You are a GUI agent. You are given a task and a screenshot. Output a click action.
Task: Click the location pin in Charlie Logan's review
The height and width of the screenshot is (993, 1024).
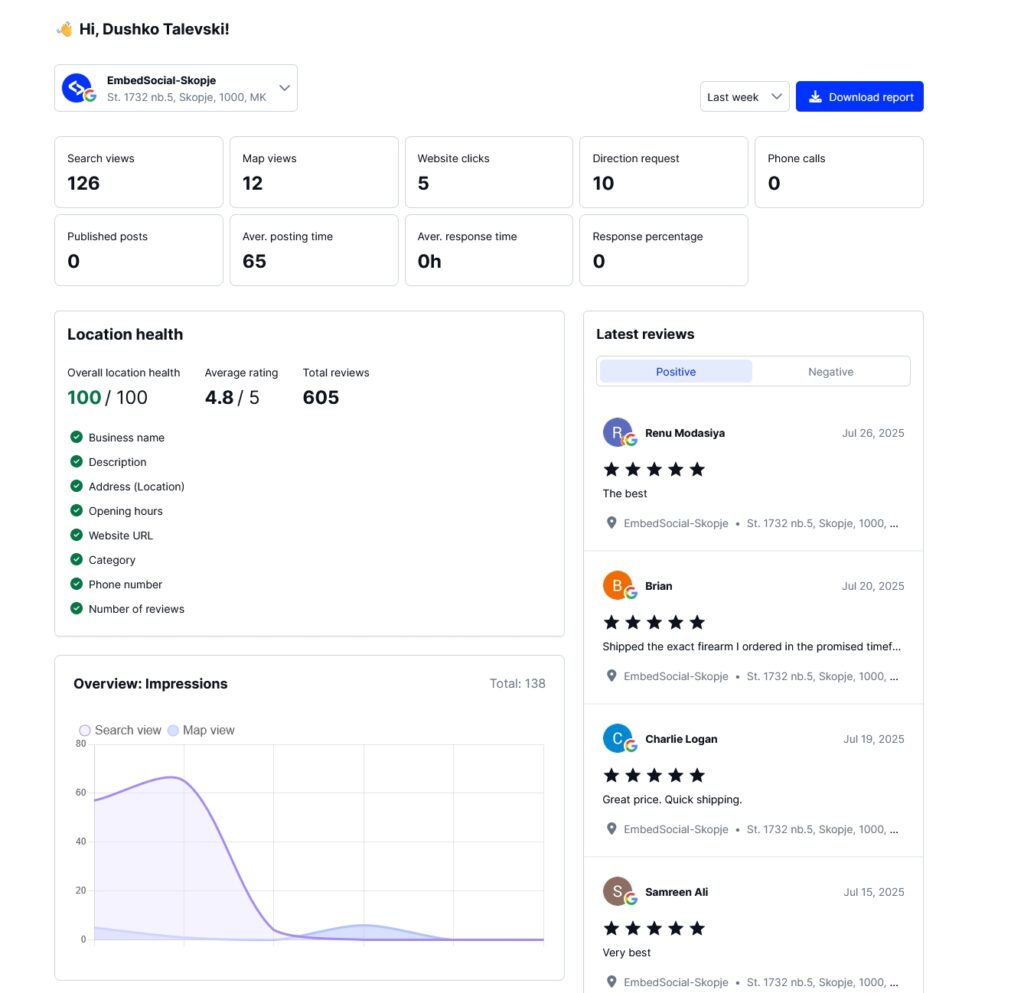coord(611,828)
